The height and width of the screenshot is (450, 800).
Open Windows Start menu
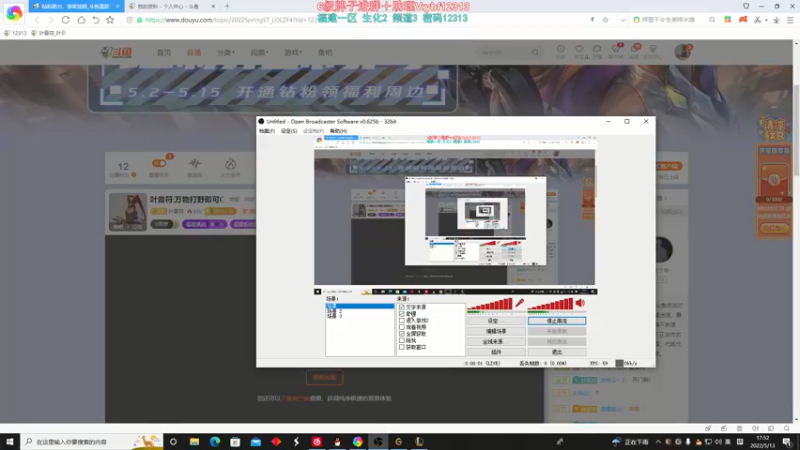pyautogui.click(x=10, y=441)
